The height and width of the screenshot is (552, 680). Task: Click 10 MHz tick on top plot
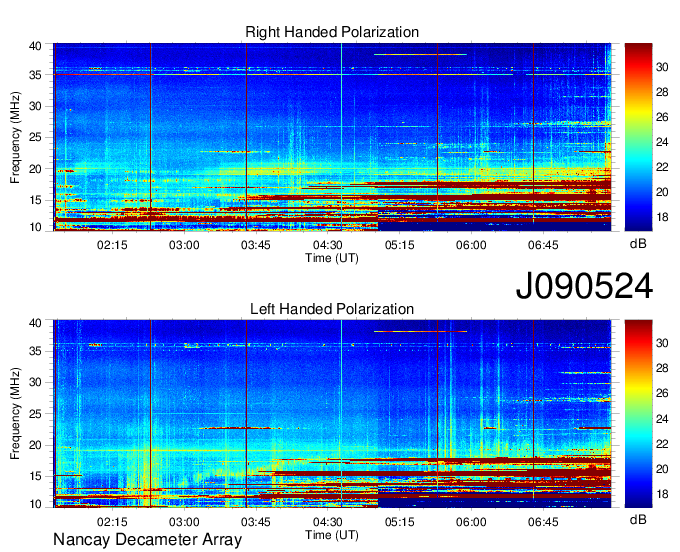(x=35, y=227)
